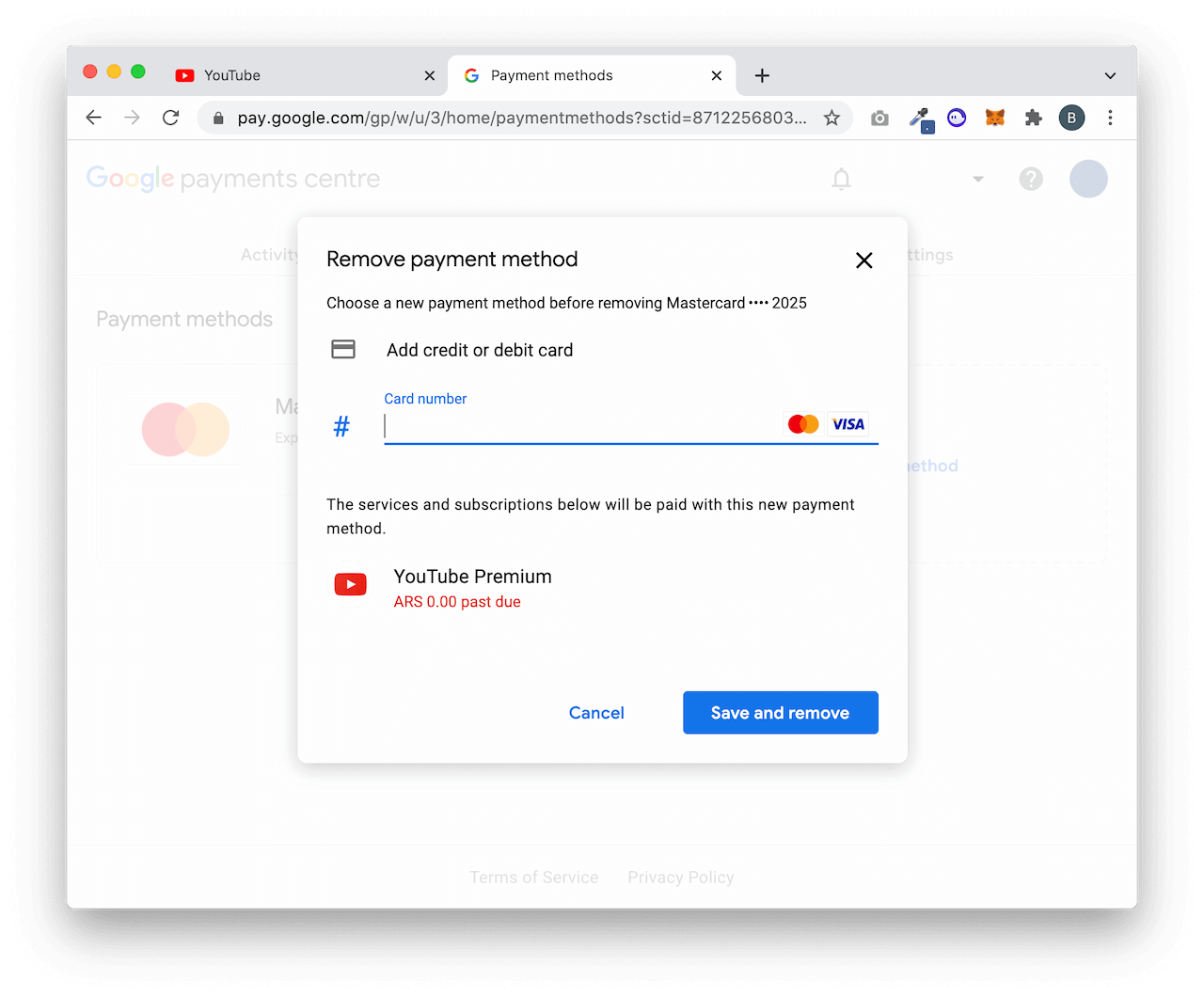This screenshot has height=997, width=1204.
Task: Click the YouTube Premium icon
Action: pyautogui.click(x=351, y=585)
